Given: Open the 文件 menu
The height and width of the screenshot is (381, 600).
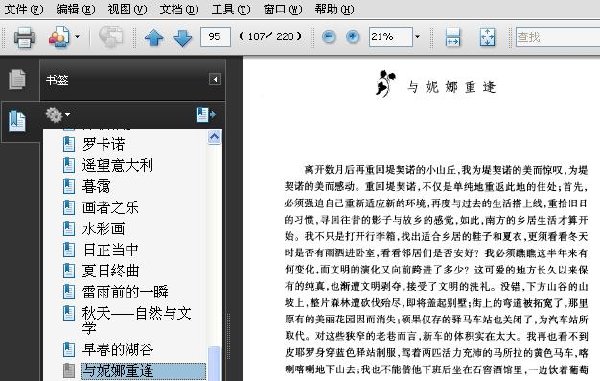Looking at the screenshot, I should (24, 9).
